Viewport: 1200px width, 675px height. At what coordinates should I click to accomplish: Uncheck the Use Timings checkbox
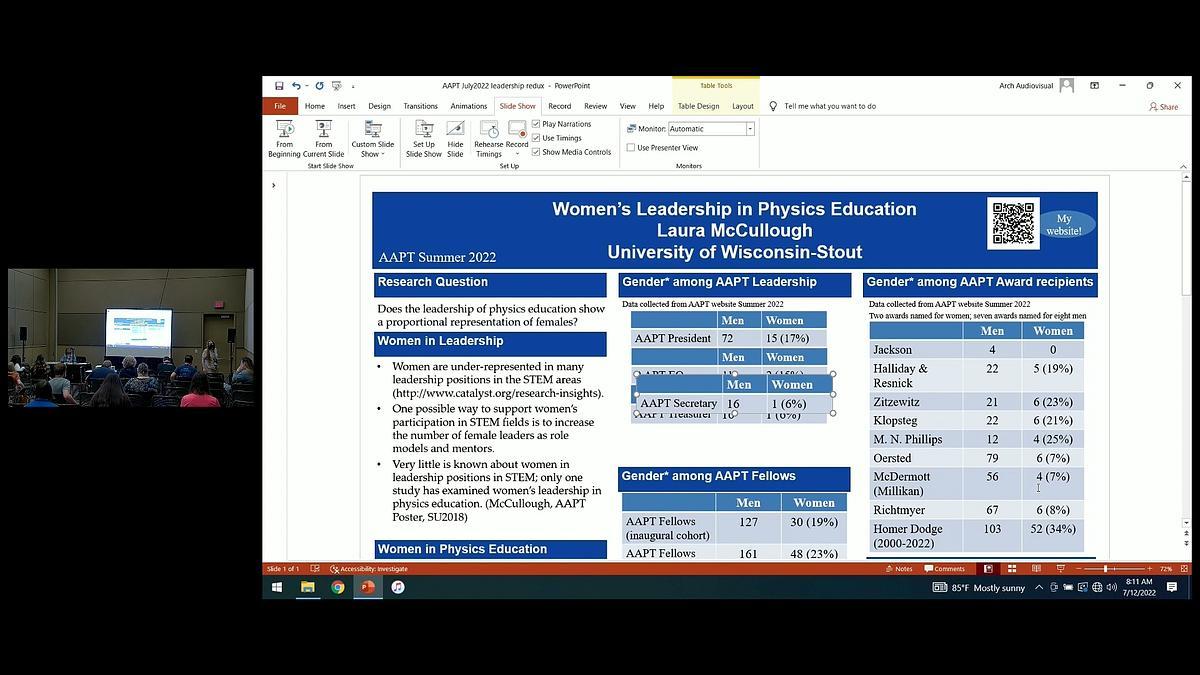536,138
